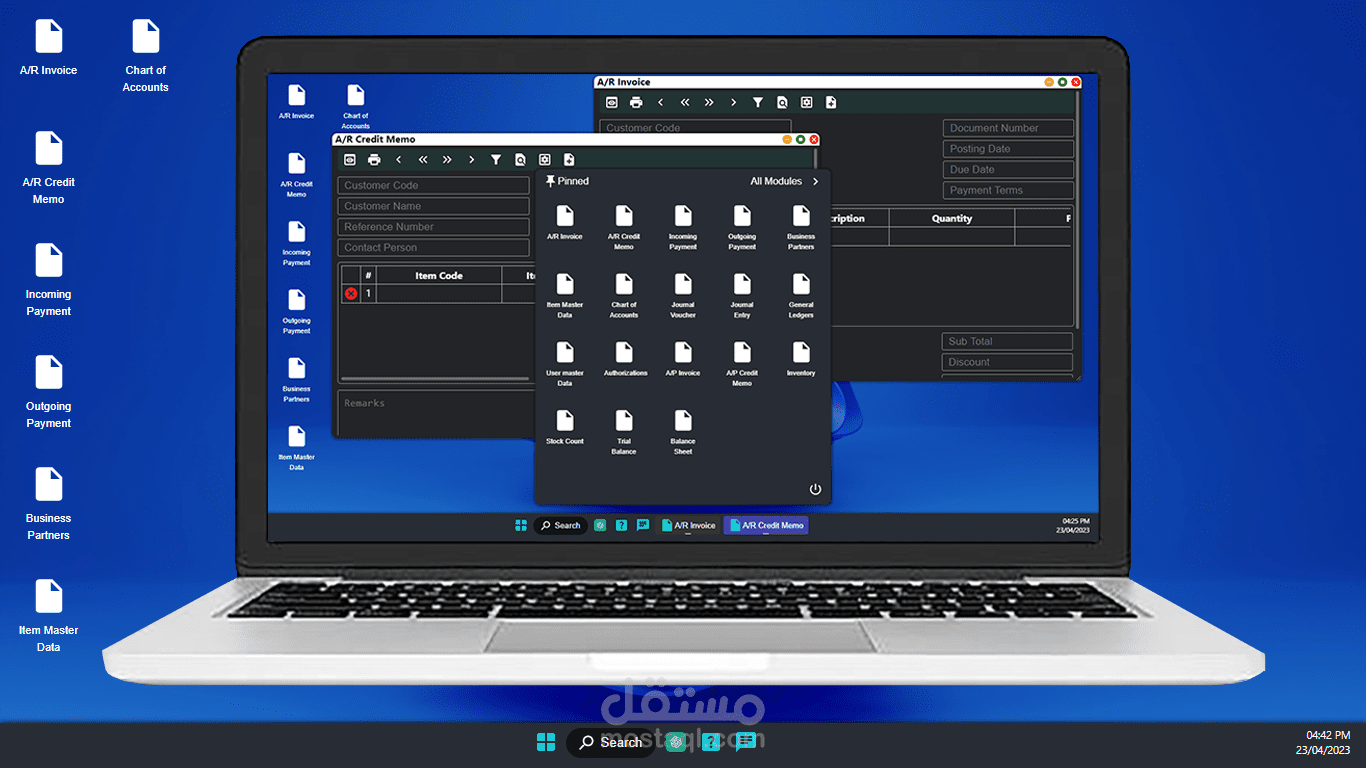The image size is (1366, 768).
Task: Click into the Remarks text area
Action: (x=436, y=412)
